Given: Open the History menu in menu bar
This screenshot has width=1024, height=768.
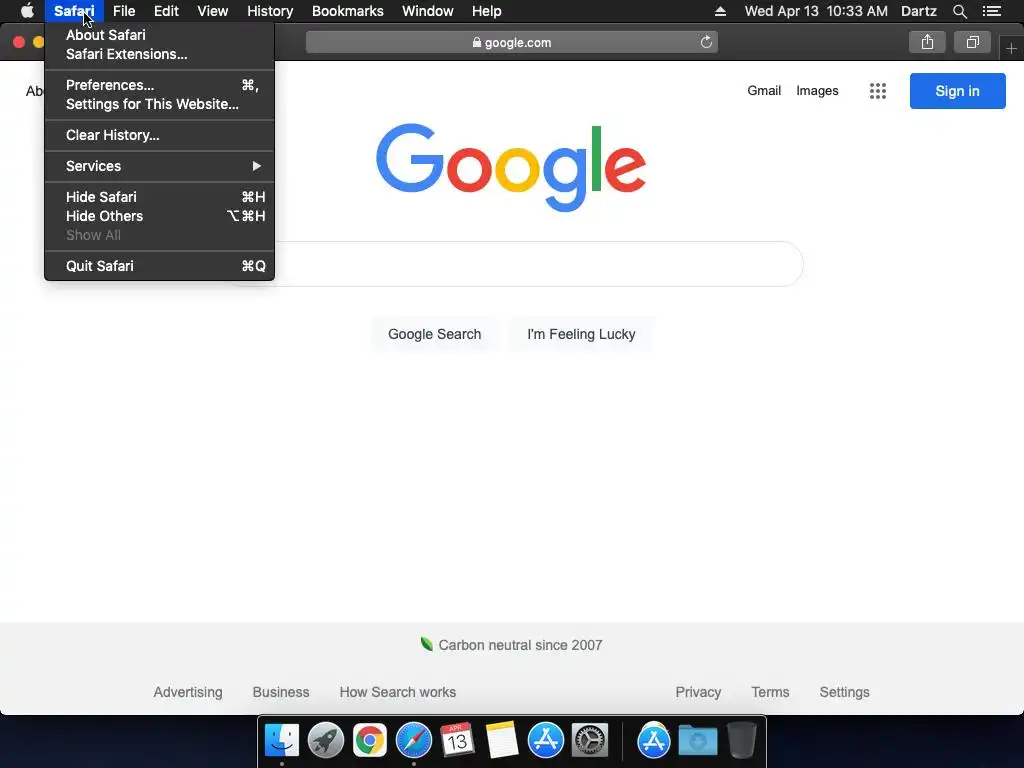Looking at the screenshot, I should pyautogui.click(x=270, y=11).
